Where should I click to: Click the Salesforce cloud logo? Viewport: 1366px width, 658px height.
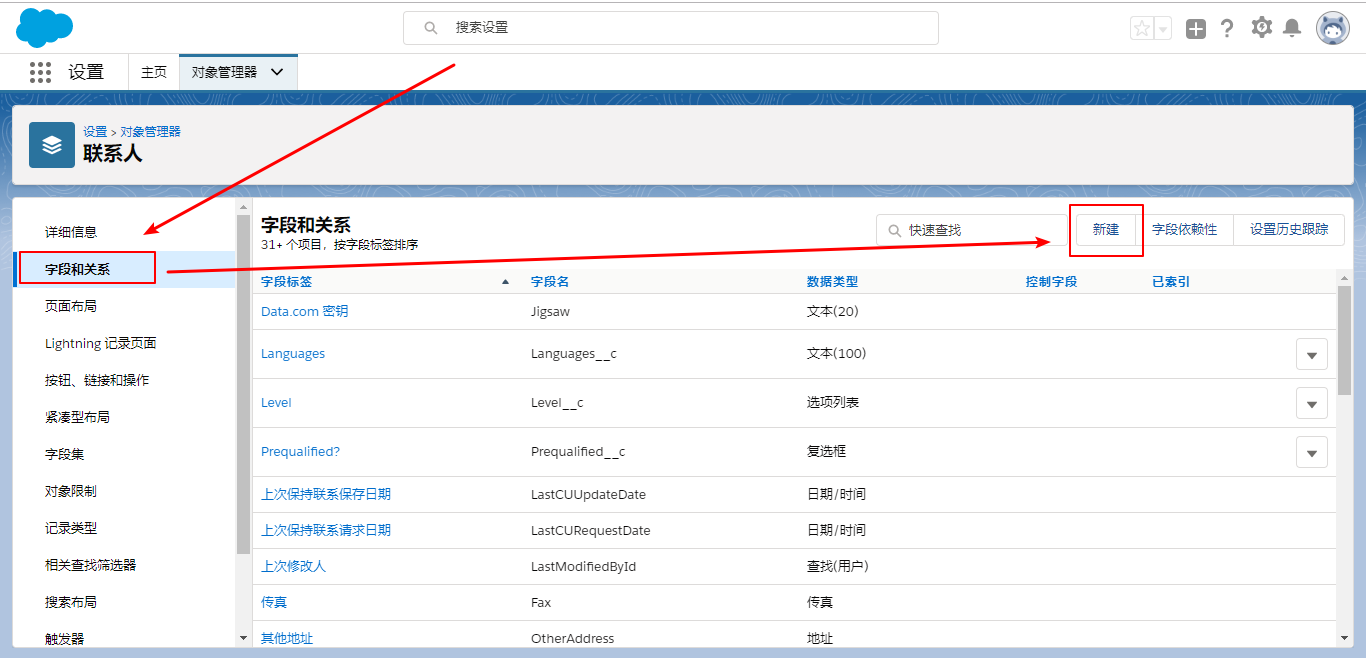click(44, 27)
